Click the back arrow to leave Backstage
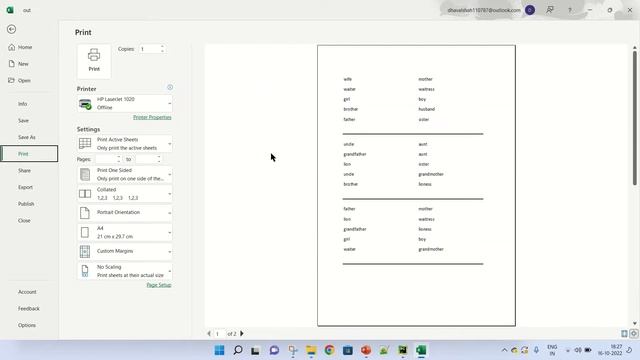Screen dimensions: 640x360 [x=11, y=29]
